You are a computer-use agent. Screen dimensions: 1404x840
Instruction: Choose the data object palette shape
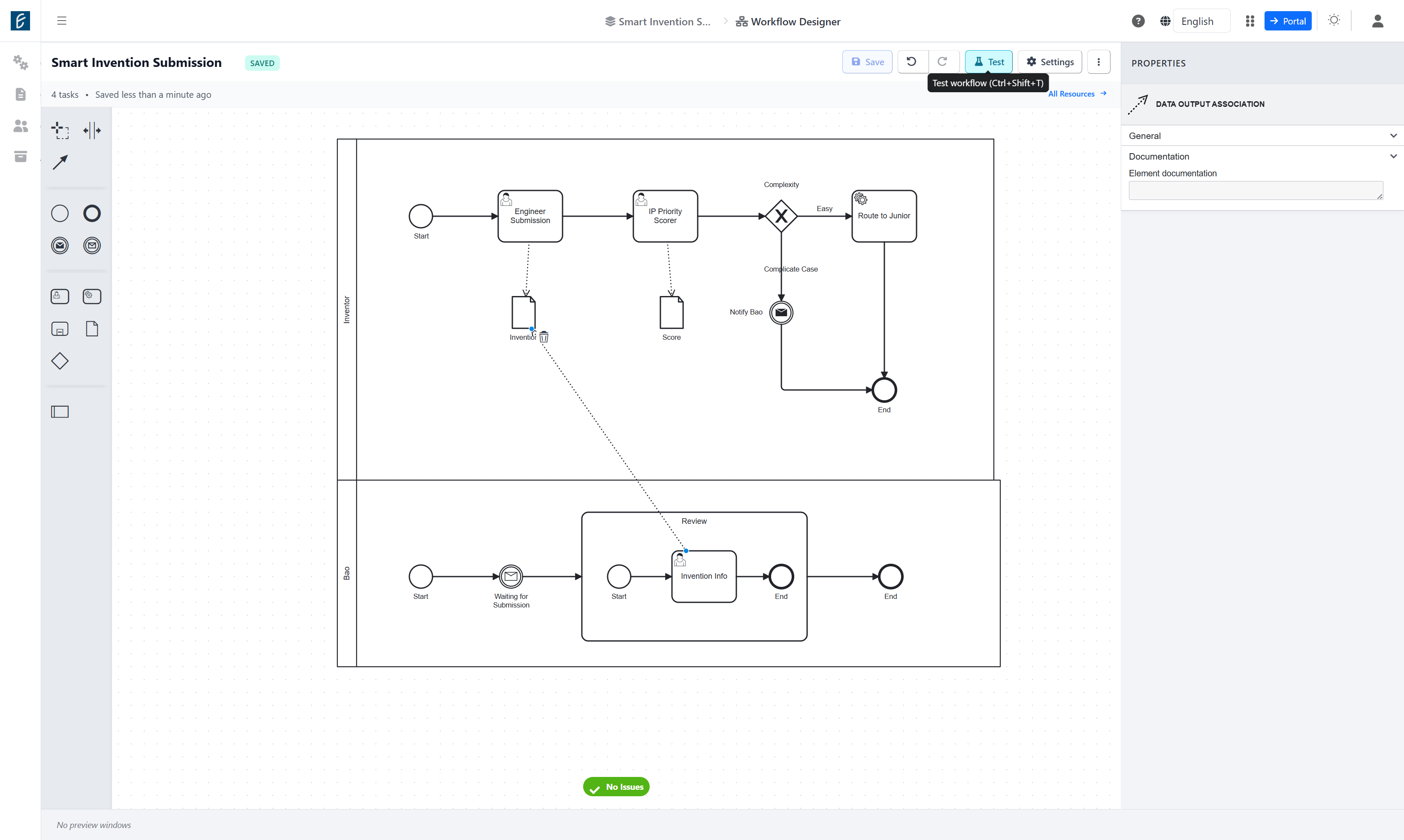coord(92,329)
